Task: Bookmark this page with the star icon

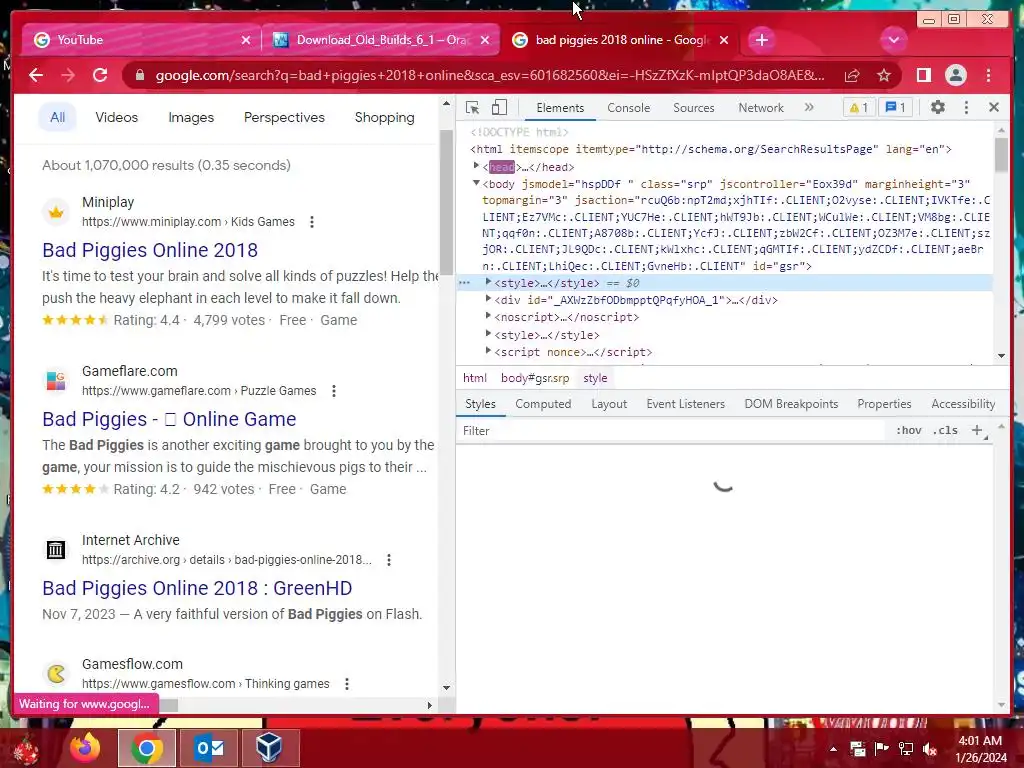Action: [x=884, y=76]
